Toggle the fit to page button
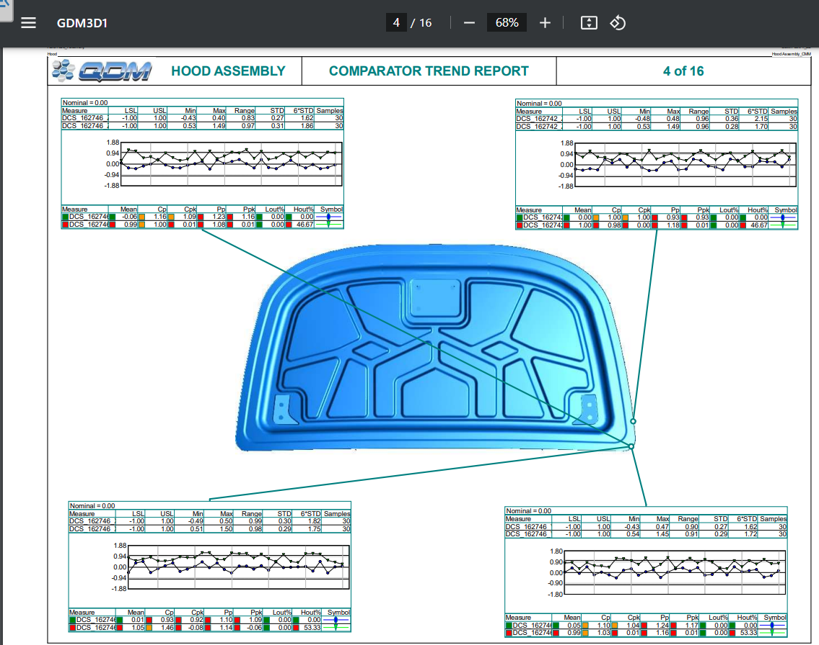Image resolution: width=819 pixels, height=645 pixels. [589, 23]
